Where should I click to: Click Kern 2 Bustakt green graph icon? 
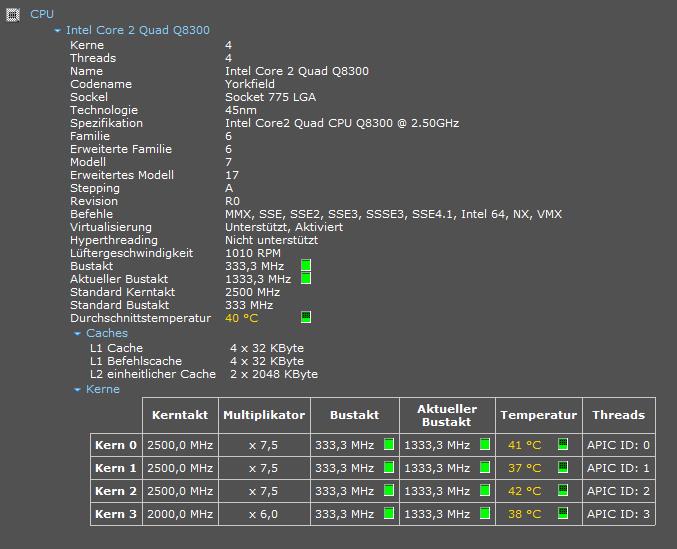[x=389, y=490]
